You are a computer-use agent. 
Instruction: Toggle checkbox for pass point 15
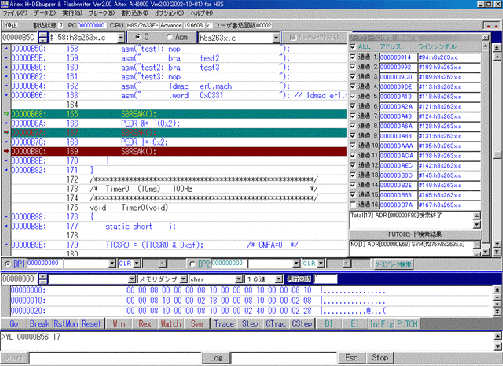pyautogui.click(x=353, y=194)
